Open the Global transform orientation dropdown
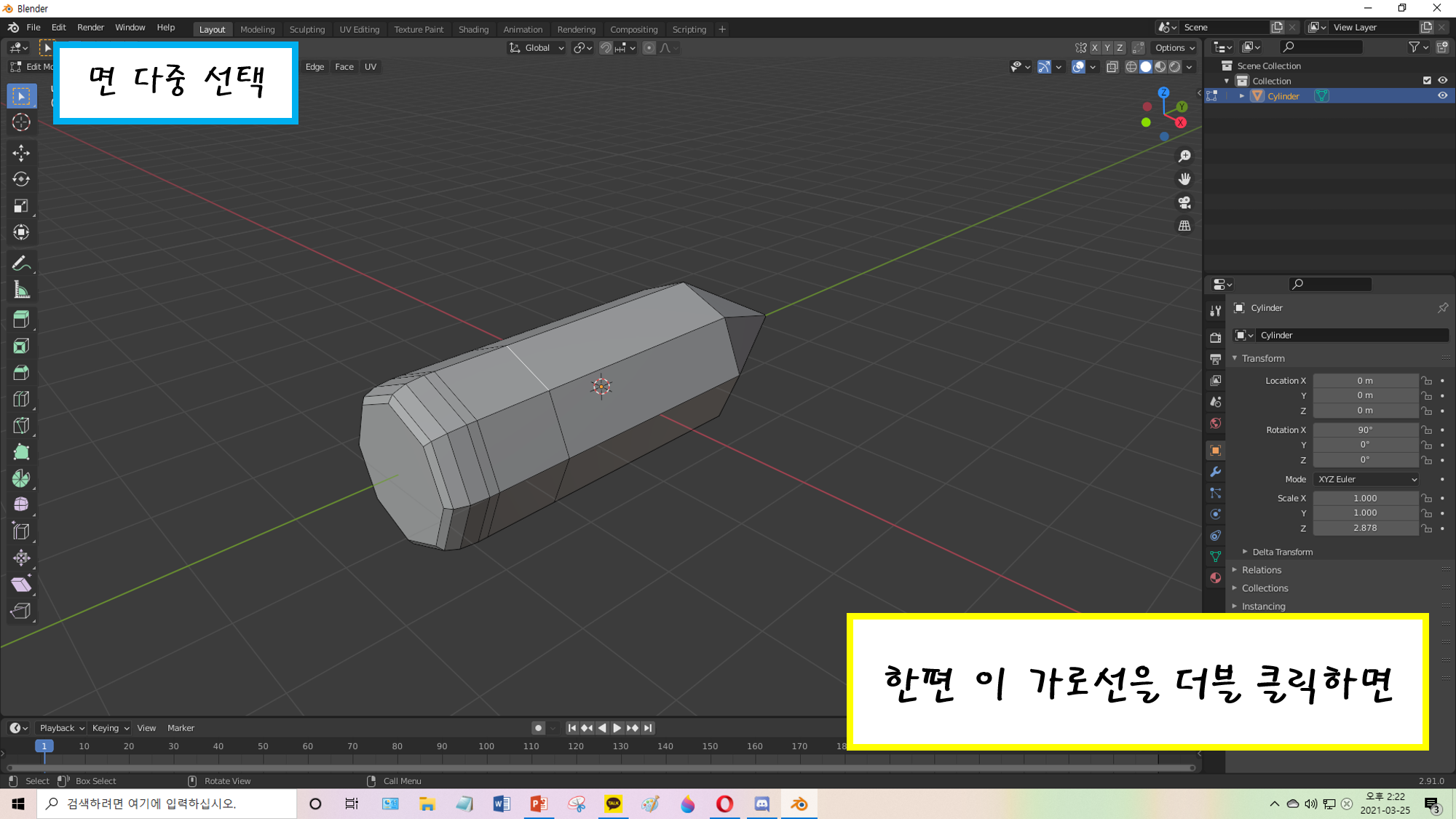Image resolution: width=1456 pixels, height=819 pixels. tap(537, 48)
